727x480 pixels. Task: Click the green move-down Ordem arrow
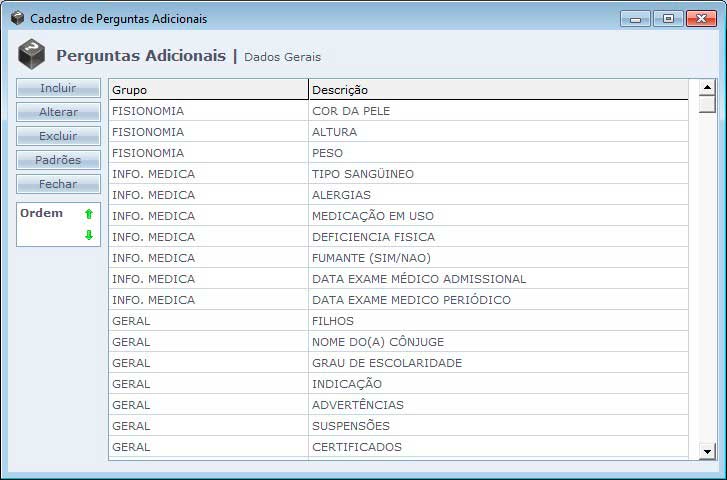[x=89, y=235]
